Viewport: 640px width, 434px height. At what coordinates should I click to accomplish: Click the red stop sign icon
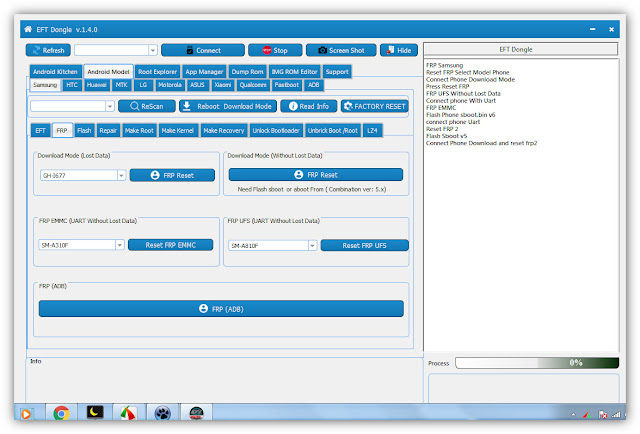267,50
